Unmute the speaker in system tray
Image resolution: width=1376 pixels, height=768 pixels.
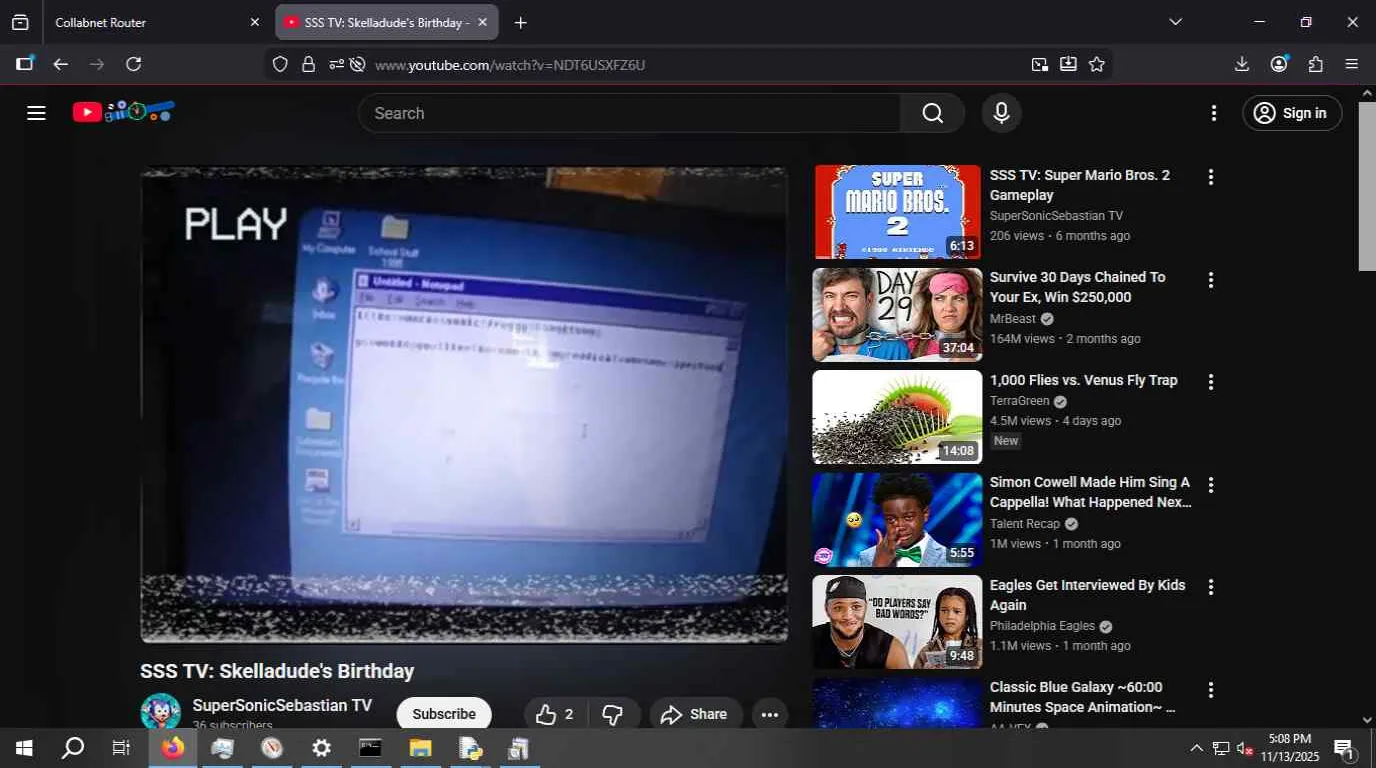pyautogui.click(x=1245, y=748)
